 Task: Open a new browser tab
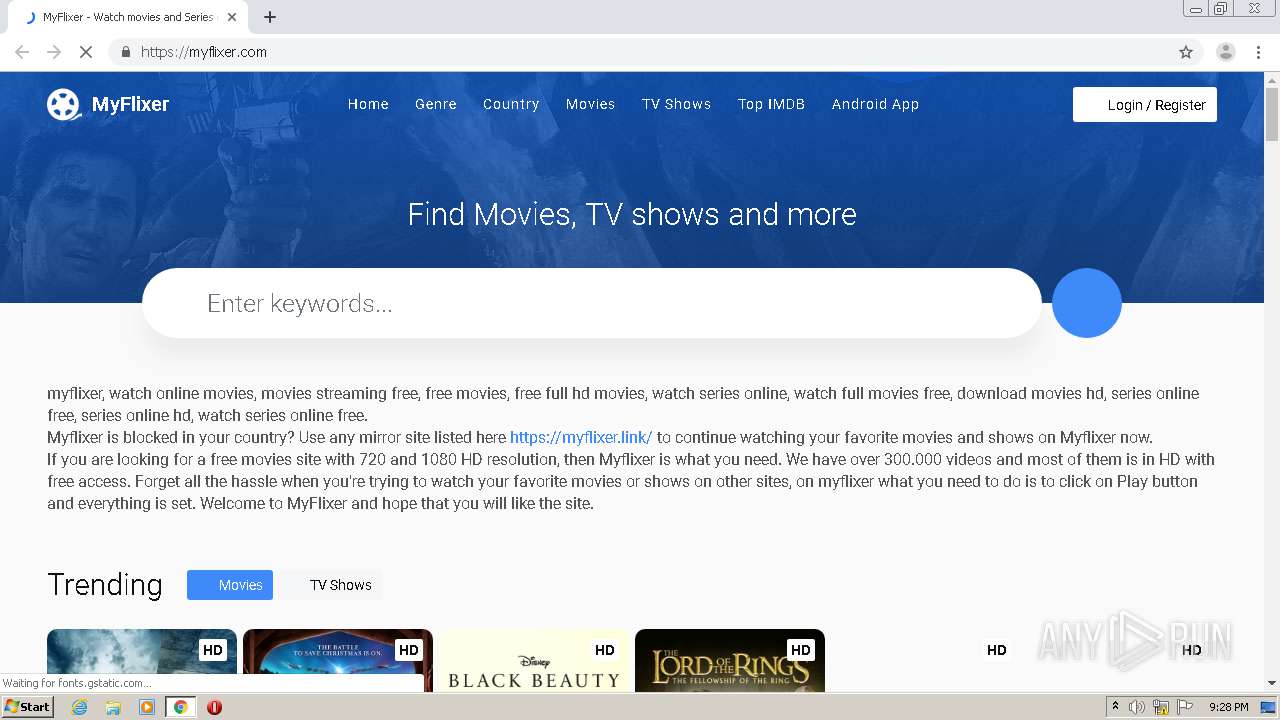click(x=270, y=17)
